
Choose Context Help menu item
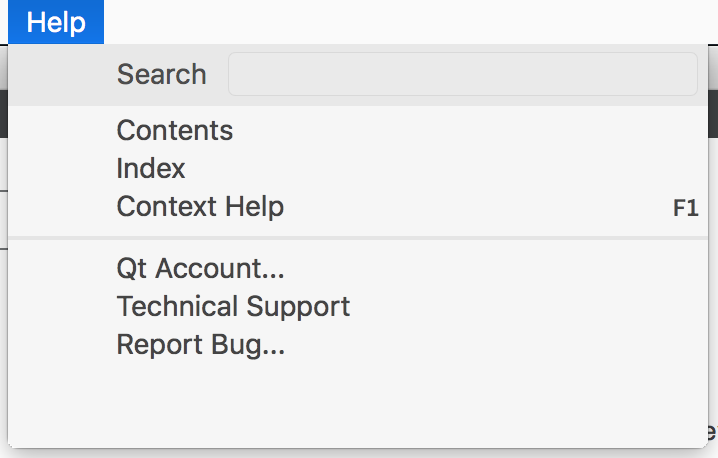coord(200,207)
